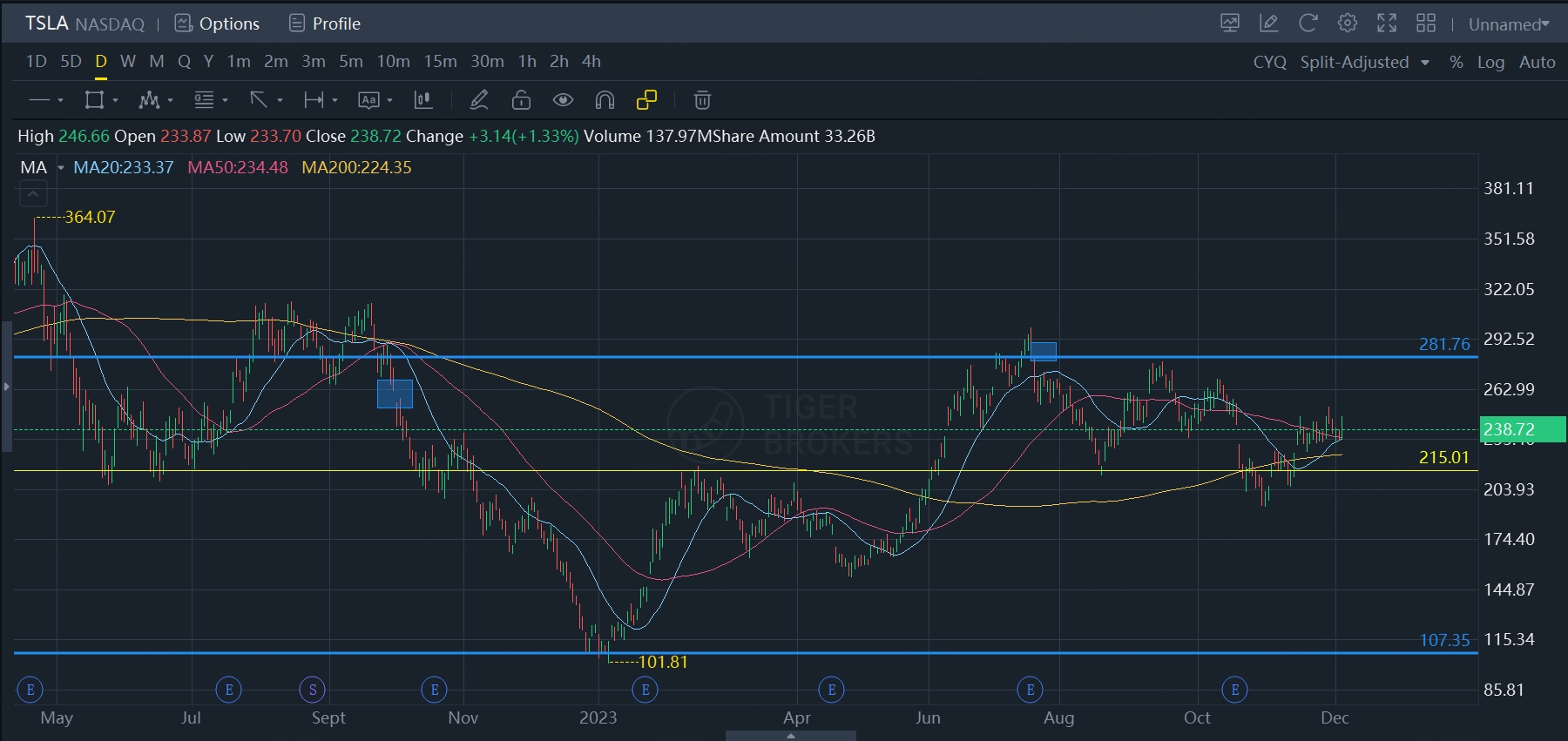
Task: Click the lock drawings icon
Action: tap(521, 100)
